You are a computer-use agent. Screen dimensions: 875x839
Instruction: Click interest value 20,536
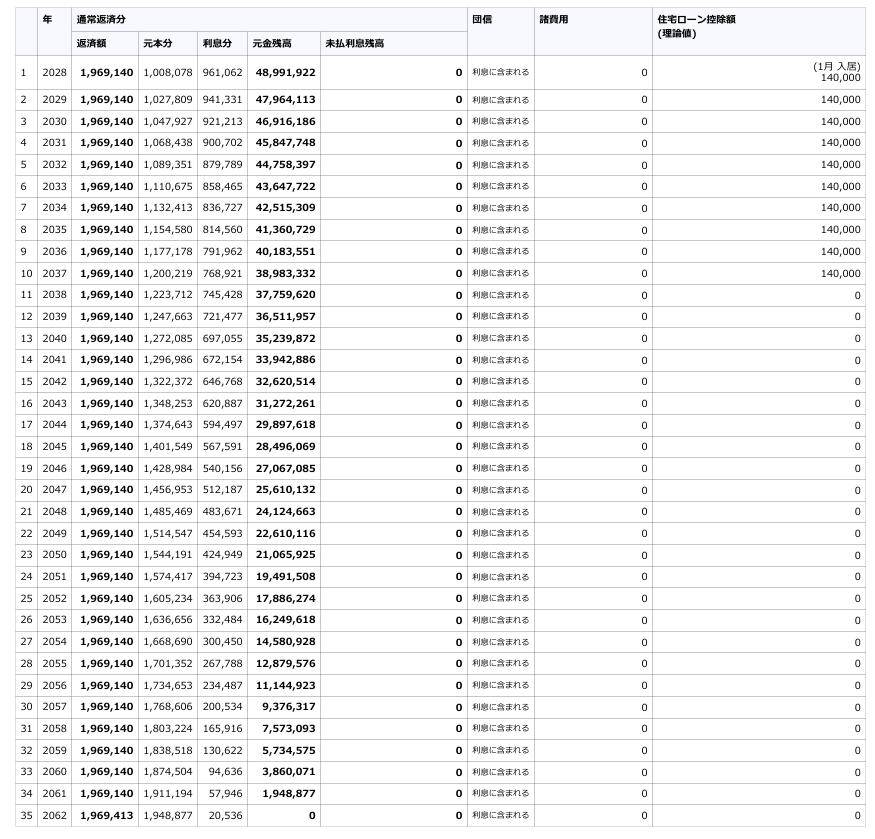coord(225,816)
